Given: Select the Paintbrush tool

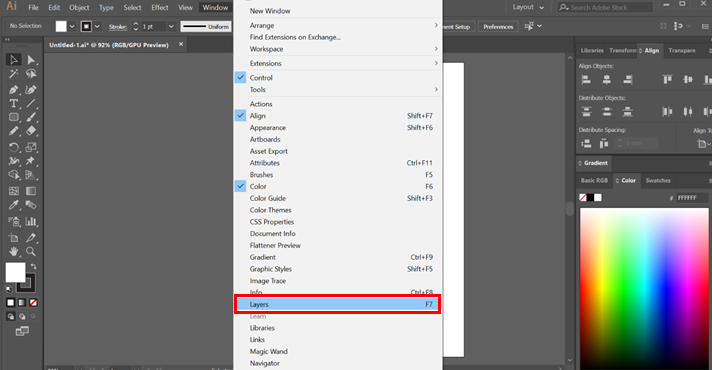Looking at the screenshot, I should (x=31, y=117).
